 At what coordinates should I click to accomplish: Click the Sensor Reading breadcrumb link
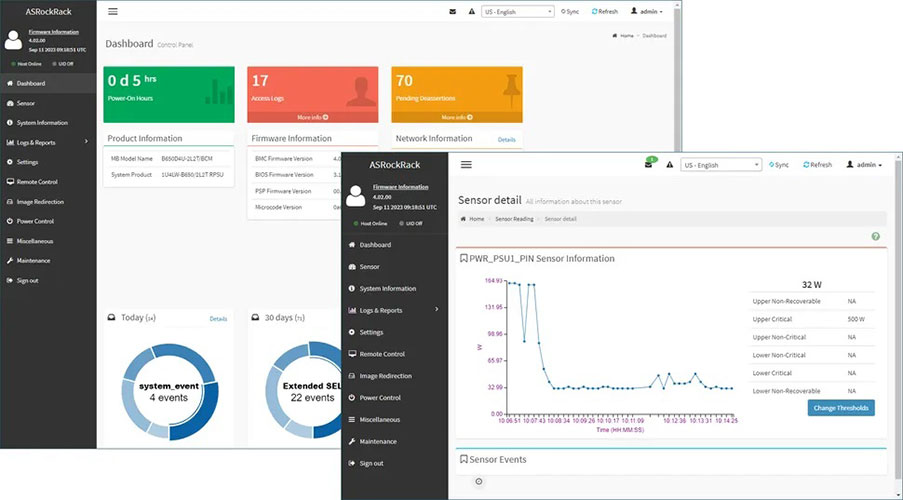pos(514,218)
